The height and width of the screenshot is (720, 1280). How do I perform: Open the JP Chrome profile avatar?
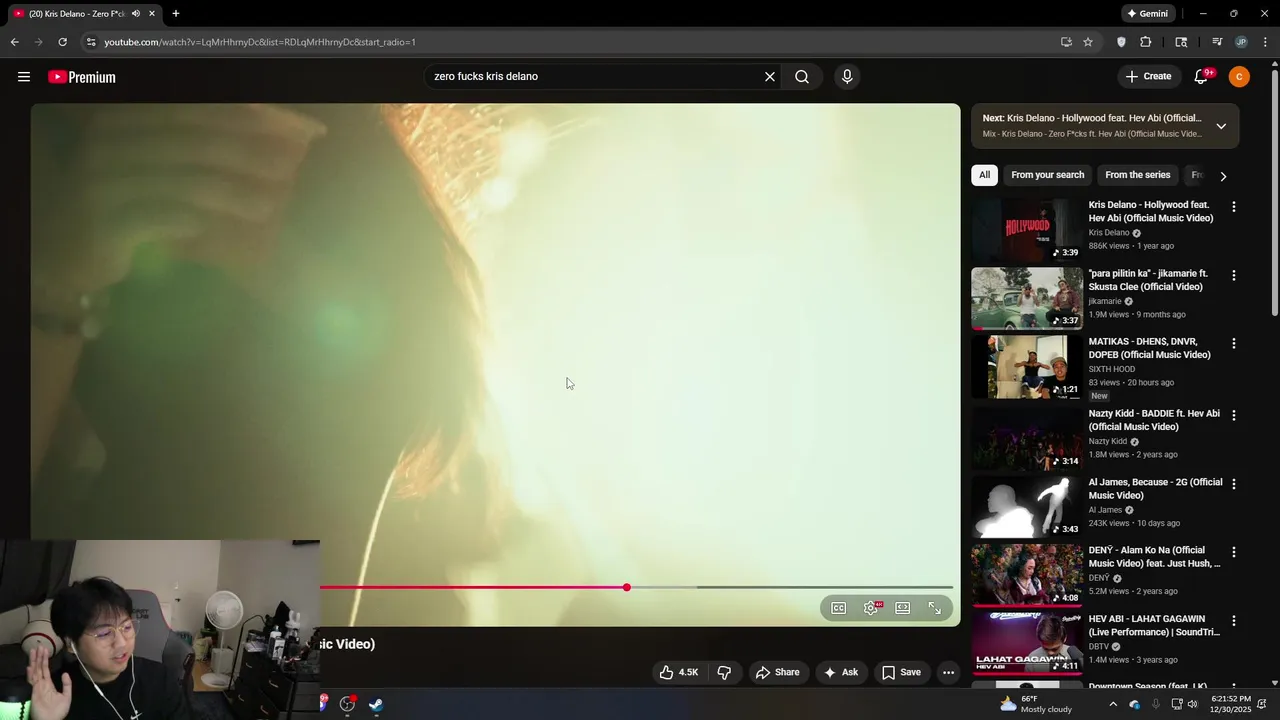[1241, 42]
